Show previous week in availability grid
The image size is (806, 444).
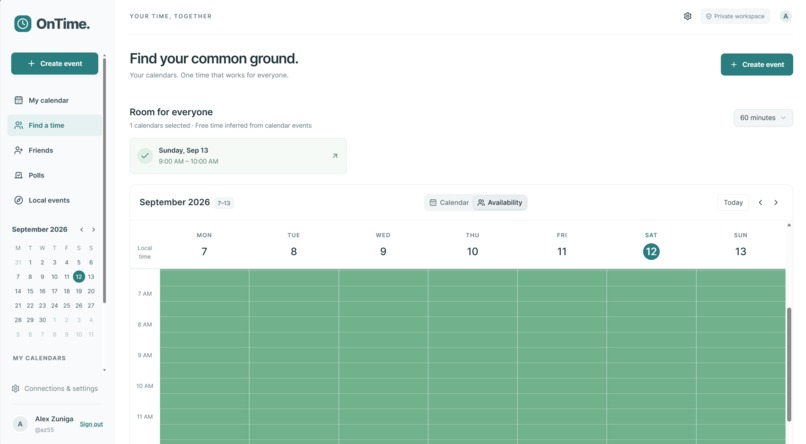pos(760,202)
